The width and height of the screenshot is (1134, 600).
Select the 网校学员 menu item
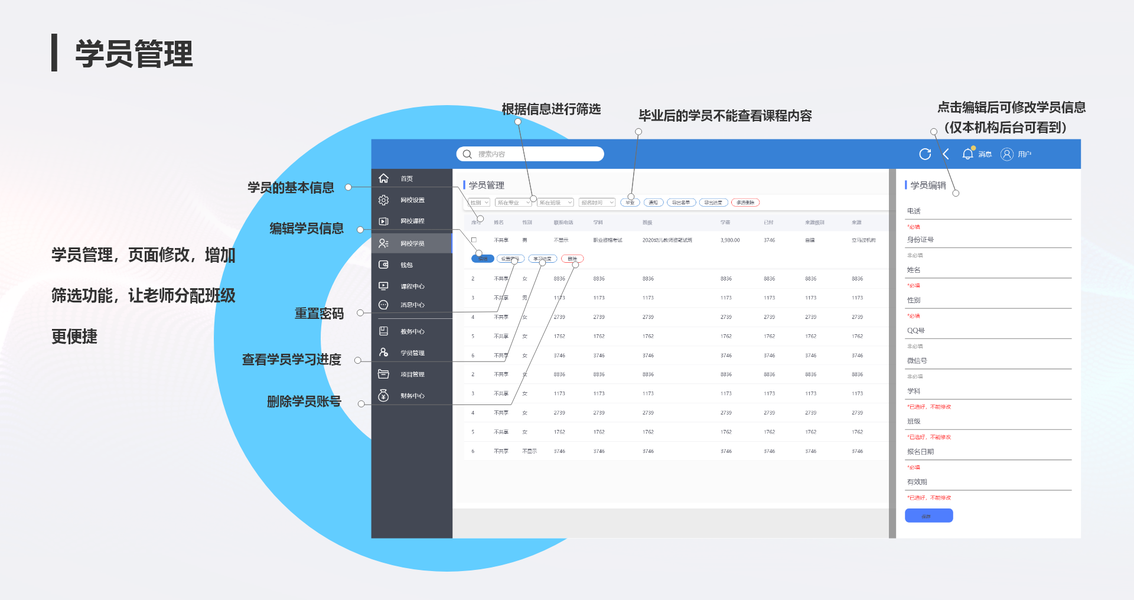412,244
